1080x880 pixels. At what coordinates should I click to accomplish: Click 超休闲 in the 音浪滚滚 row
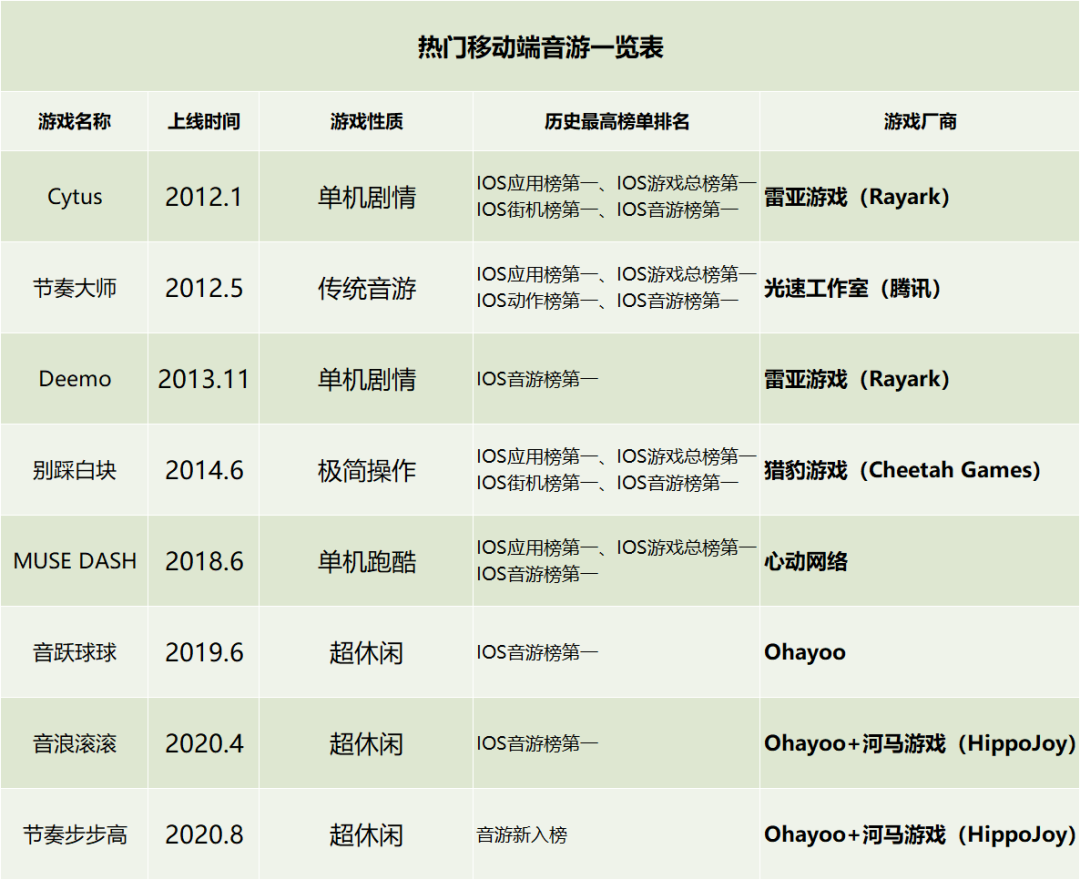click(366, 744)
